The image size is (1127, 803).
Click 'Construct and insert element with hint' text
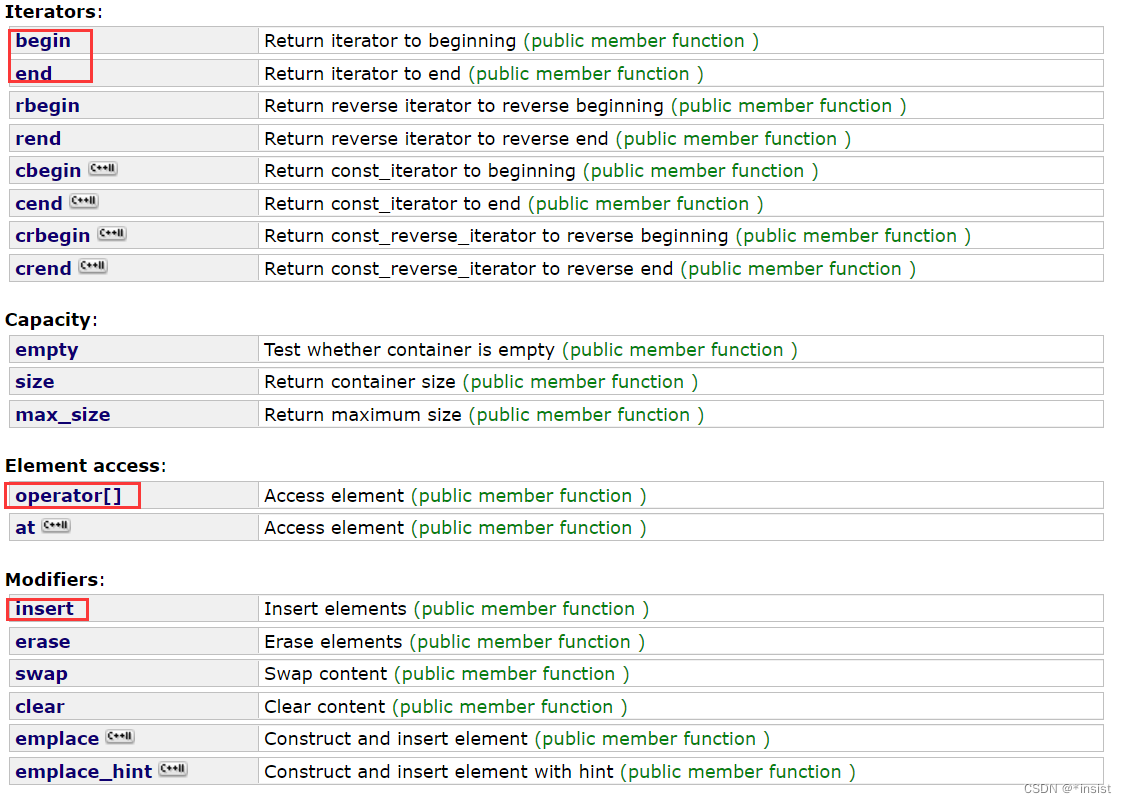(439, 772)
